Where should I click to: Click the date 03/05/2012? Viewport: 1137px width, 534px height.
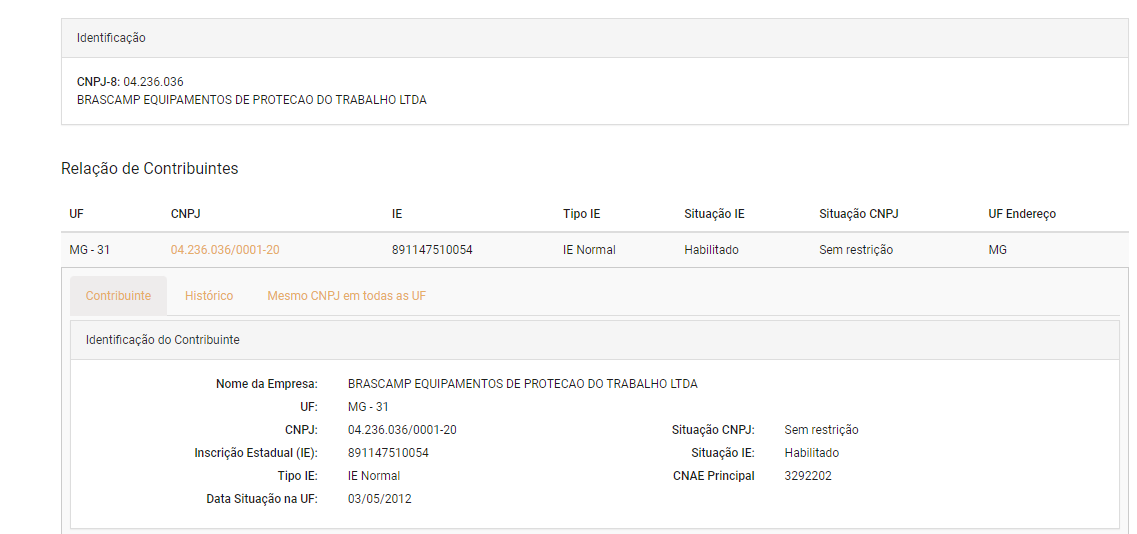[380, 499]
